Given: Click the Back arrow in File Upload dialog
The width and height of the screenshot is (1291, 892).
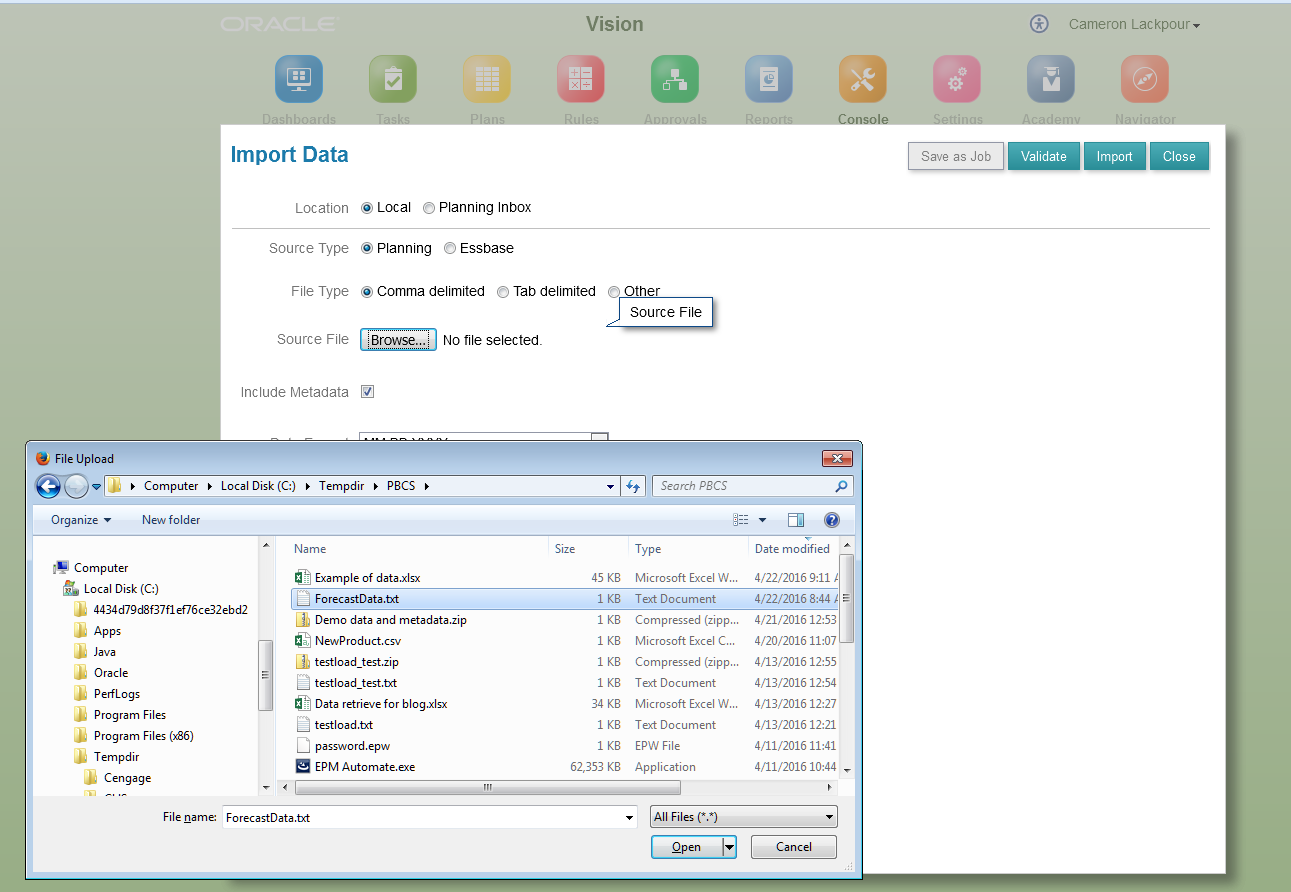Looking at the screenshot, I should pyautogui.click(x=48, y=486).
